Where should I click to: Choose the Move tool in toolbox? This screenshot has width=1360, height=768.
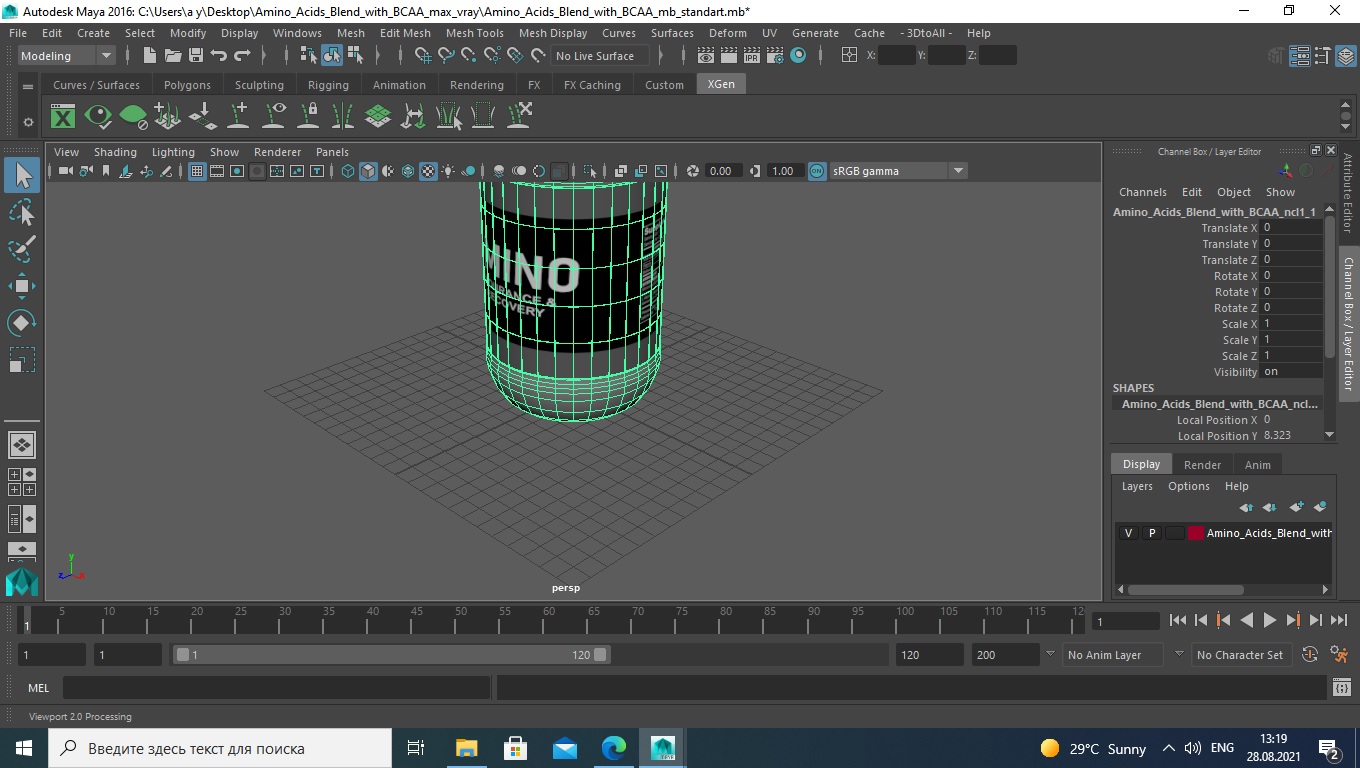pos(22,286)
